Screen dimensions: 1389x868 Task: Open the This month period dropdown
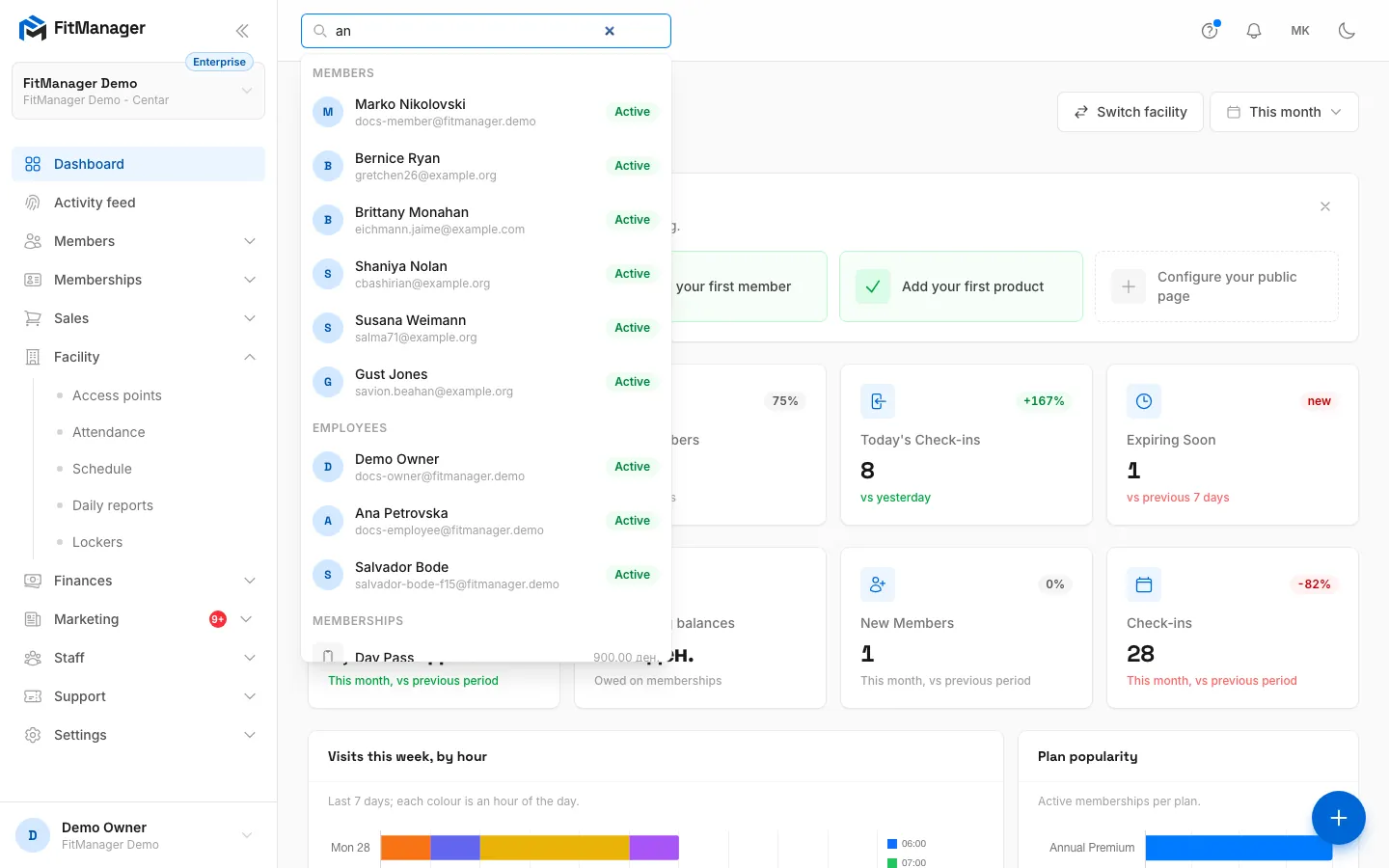click(1284, 112)
